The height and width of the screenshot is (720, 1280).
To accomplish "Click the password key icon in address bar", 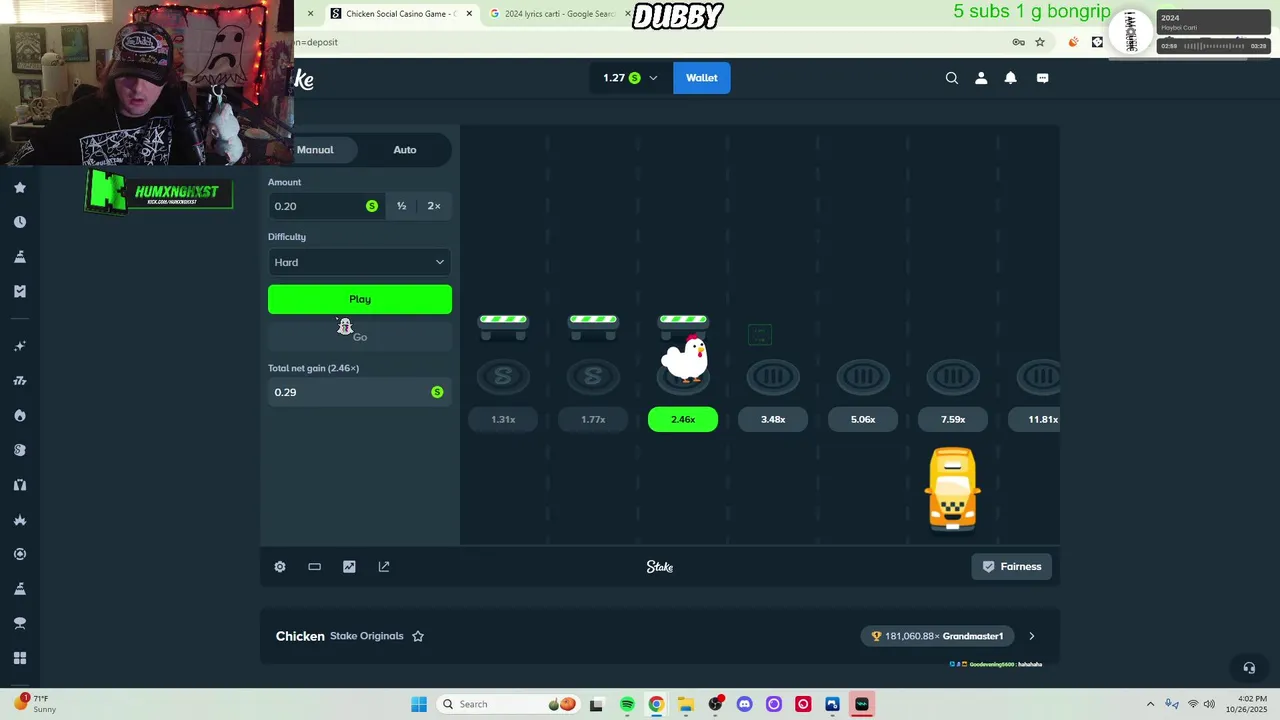I will click(x=1018, y=42).
